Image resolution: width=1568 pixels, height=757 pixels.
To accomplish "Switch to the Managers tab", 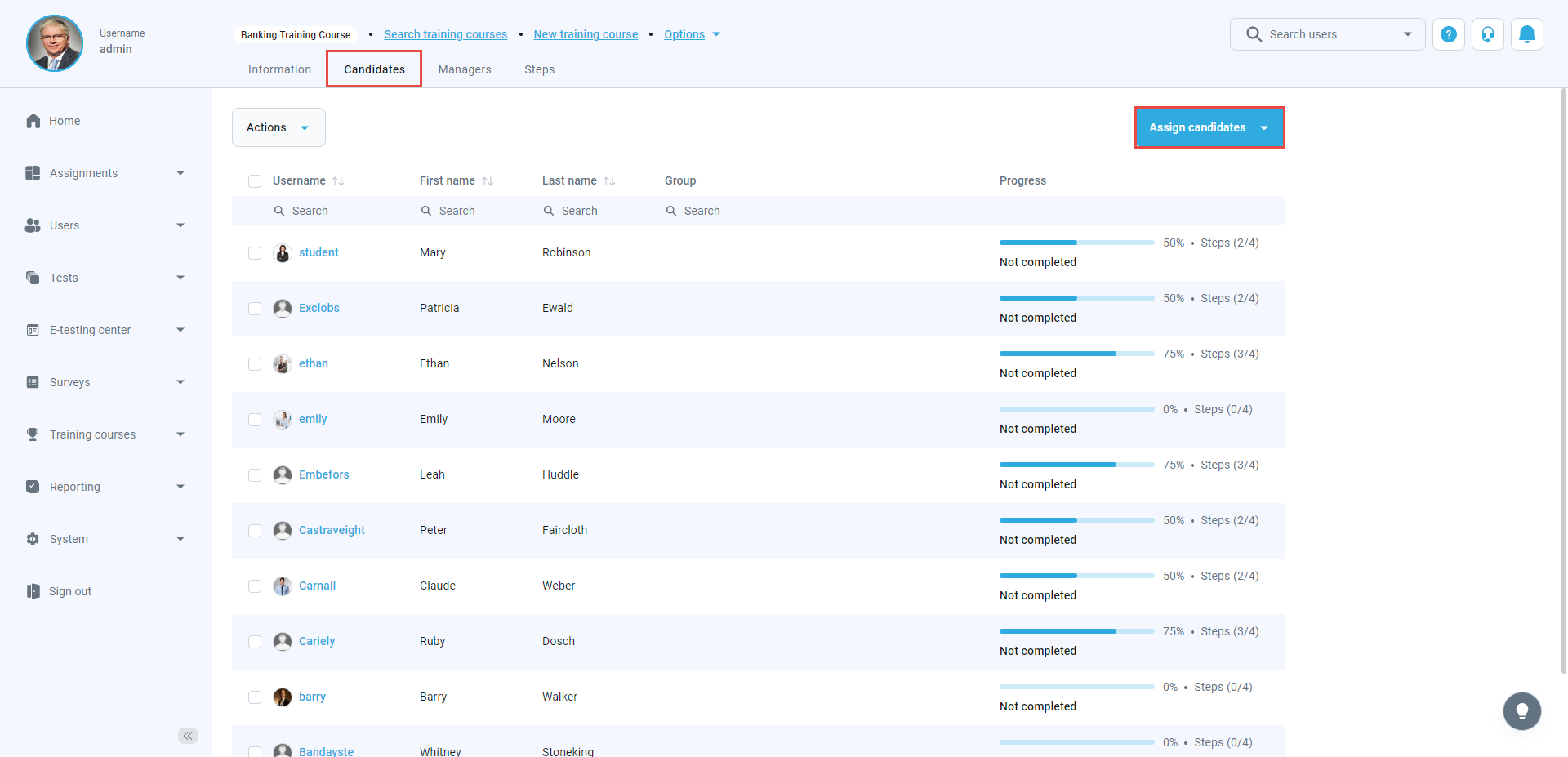I will click(x=464, y=69).
